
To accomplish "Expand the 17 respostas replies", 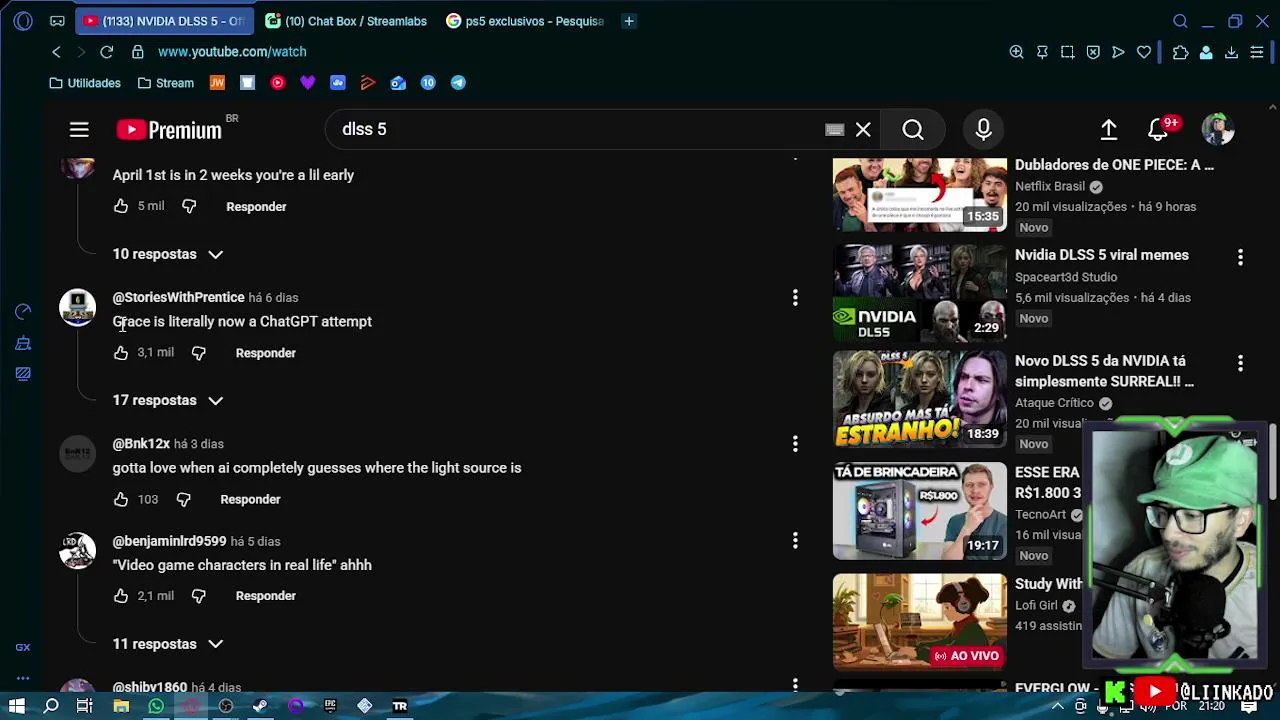I will (168, 400).
